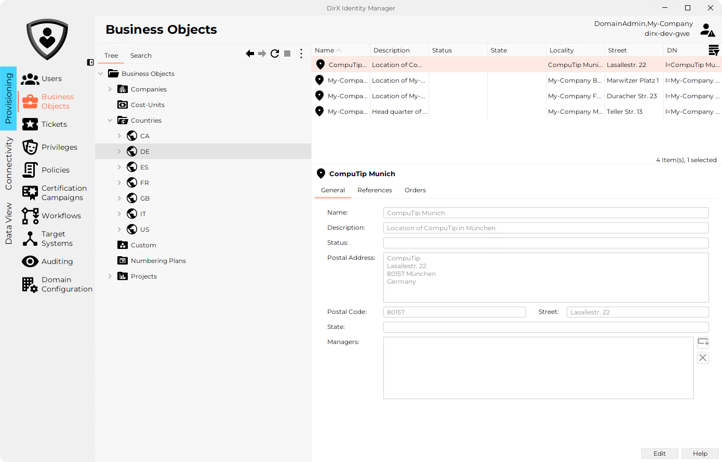Expand the US country node
The width and height of the screenshot is (722, 462).
tap(119, 229)
